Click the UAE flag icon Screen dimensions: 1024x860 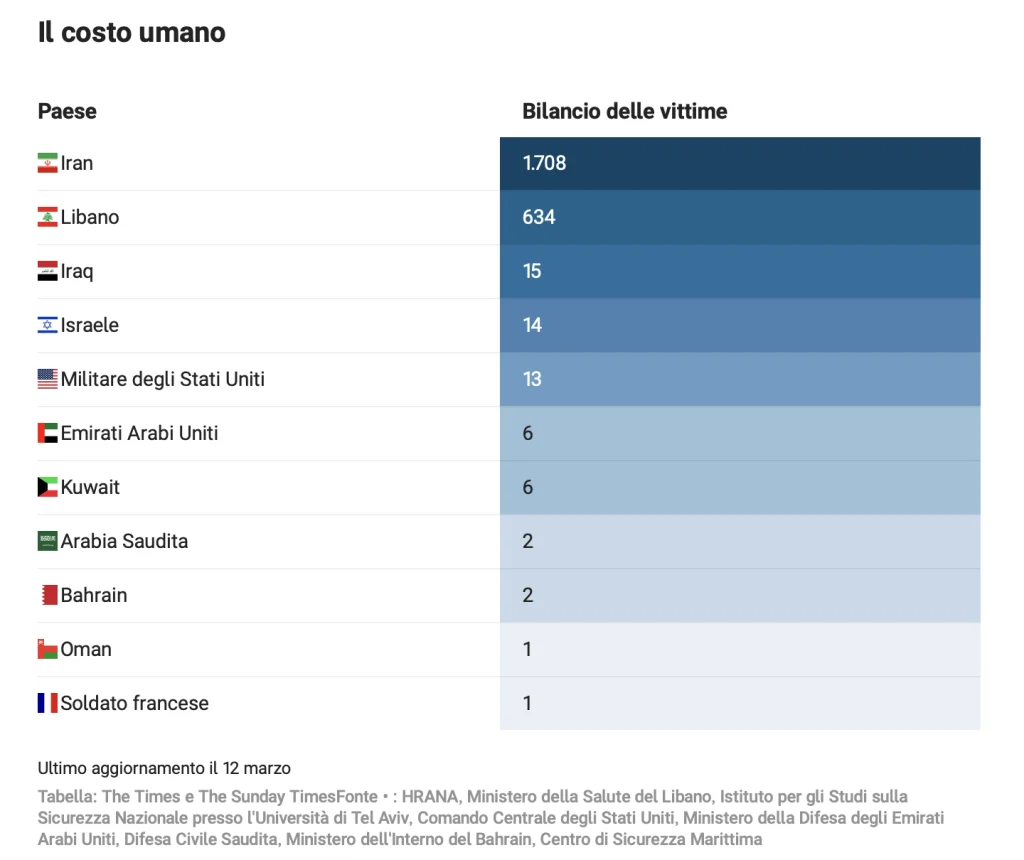[48, 433]
